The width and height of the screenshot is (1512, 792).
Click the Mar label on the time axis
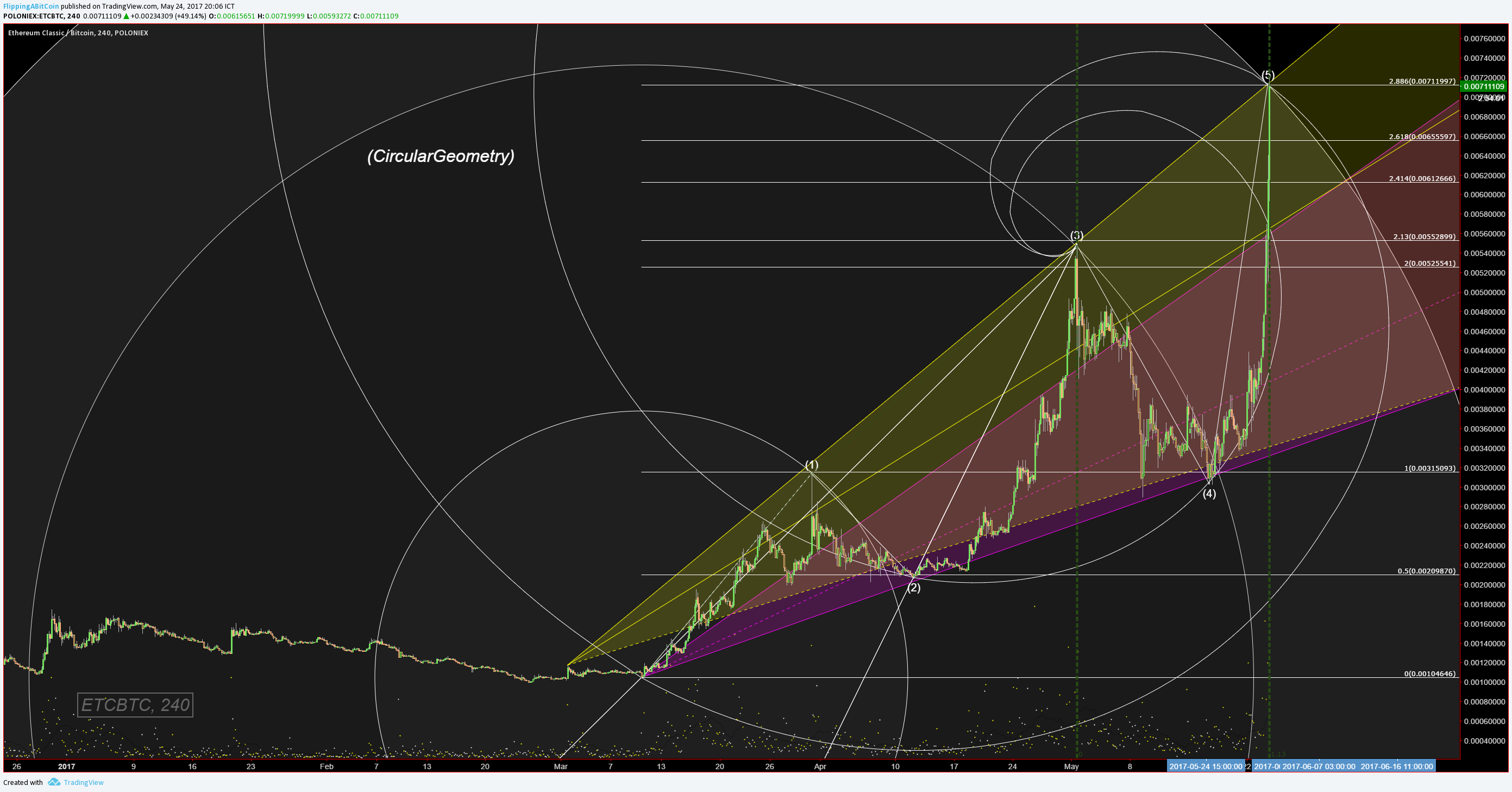click(561, 766)
